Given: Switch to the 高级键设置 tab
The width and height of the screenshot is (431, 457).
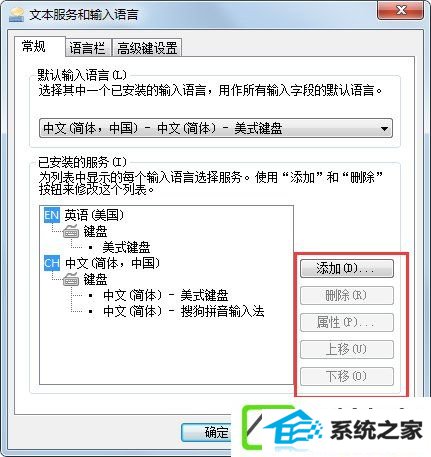Looking at the screenshot, I should tap(147, 48).
